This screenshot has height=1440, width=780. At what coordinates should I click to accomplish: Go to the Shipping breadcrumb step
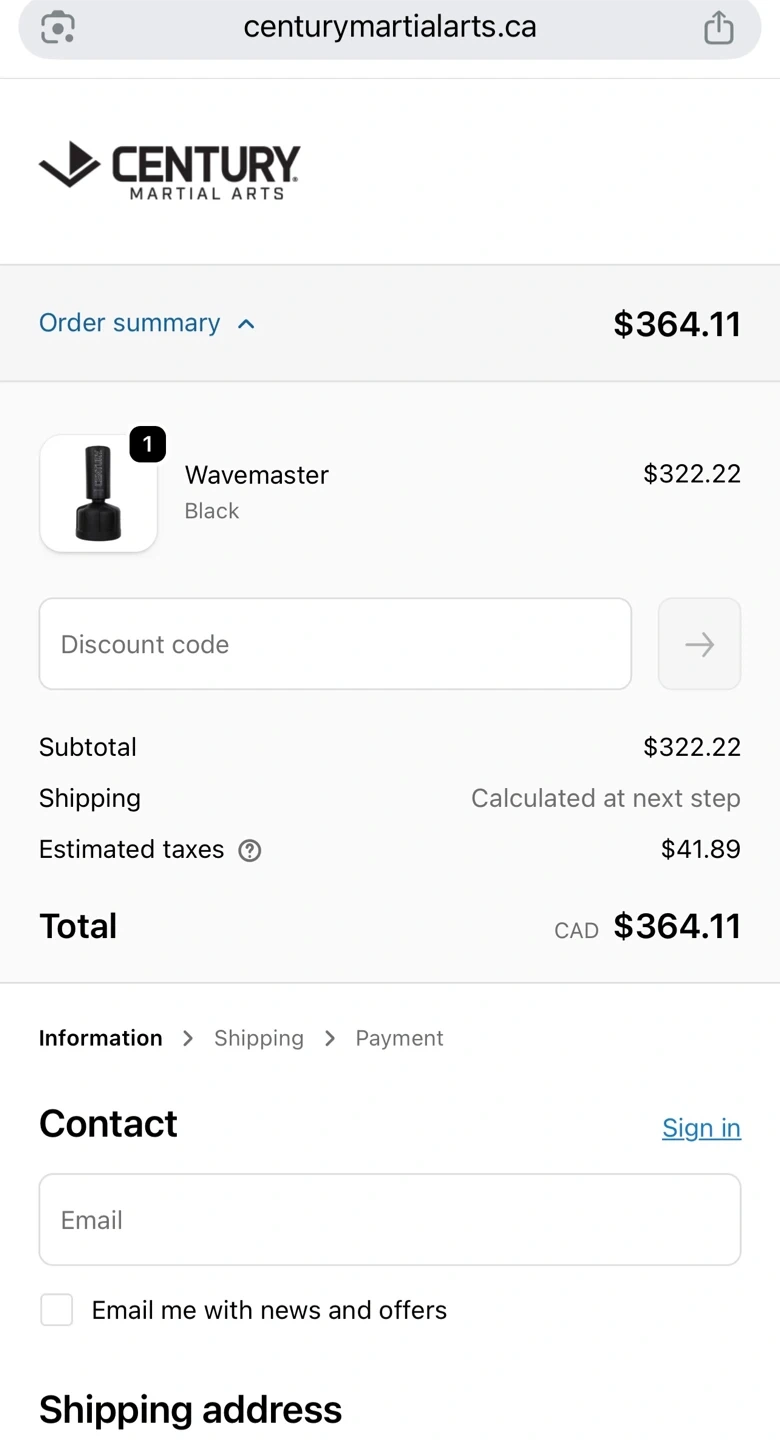tap(258, 1038)
